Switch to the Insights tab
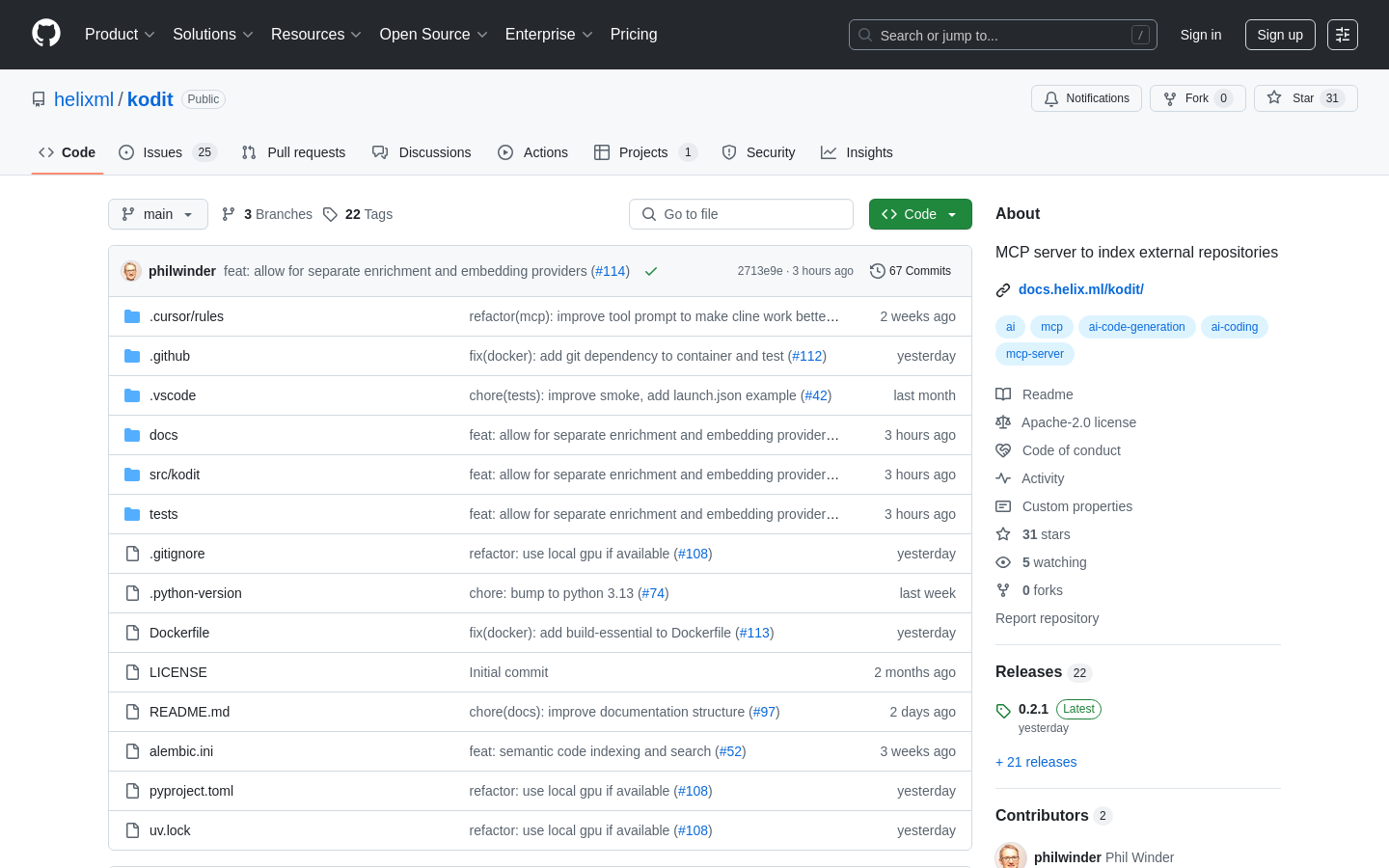The image size is (1389, 868). [857, 152]
